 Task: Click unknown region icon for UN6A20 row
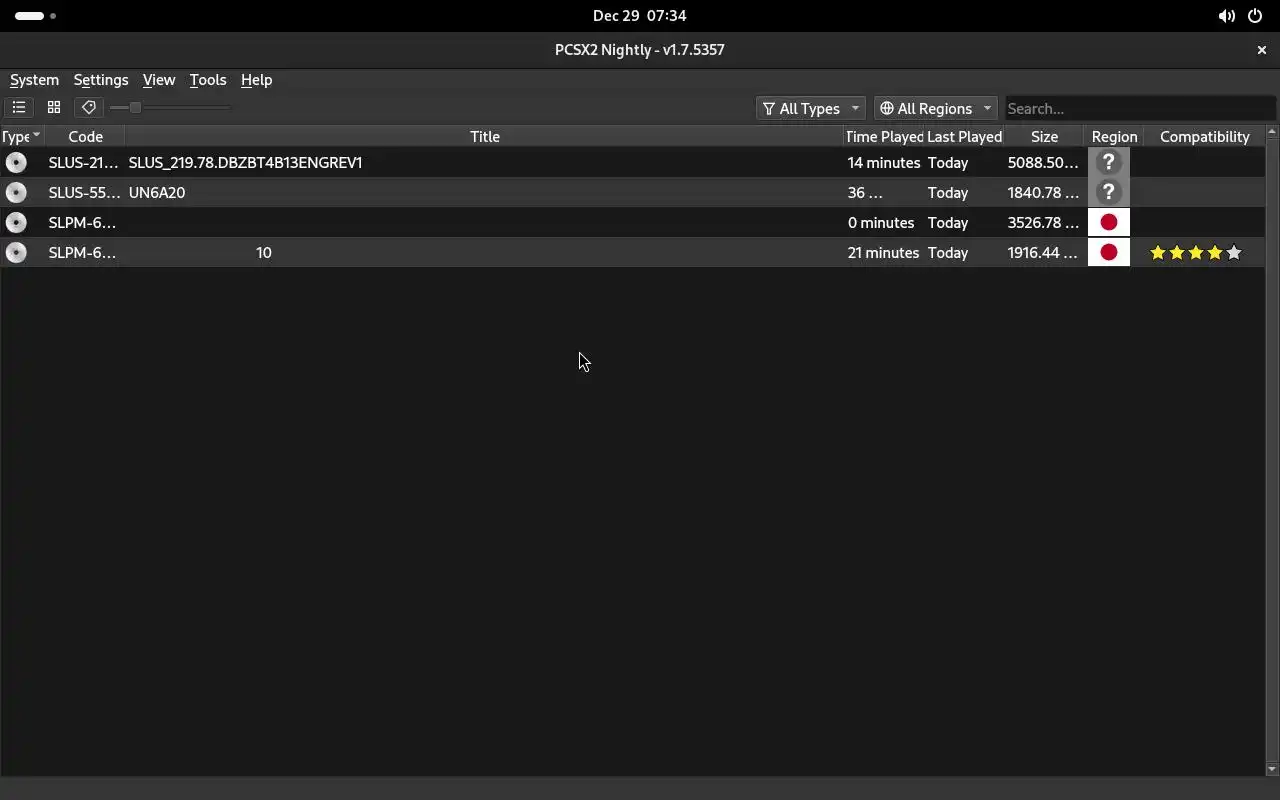click(1108, 192)
